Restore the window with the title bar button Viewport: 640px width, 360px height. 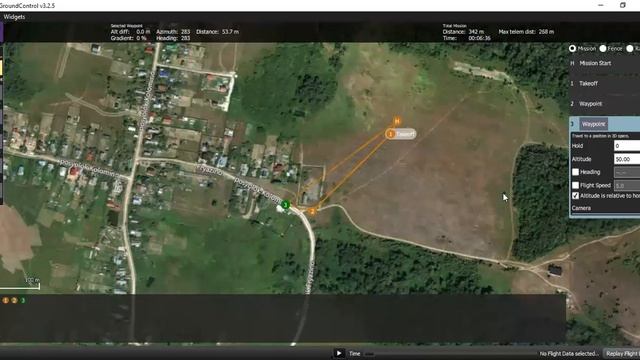click(x=622, y=5)
